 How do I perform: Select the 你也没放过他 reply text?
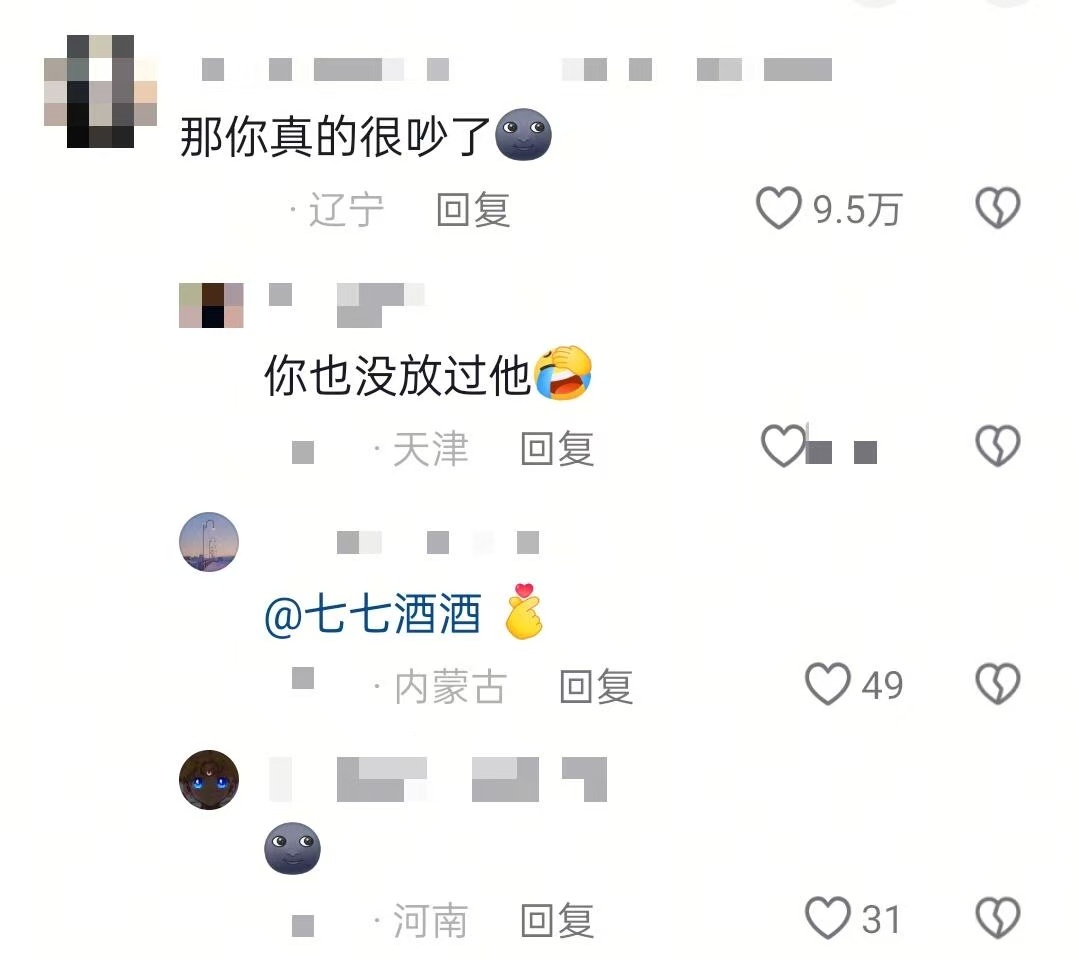397,376
